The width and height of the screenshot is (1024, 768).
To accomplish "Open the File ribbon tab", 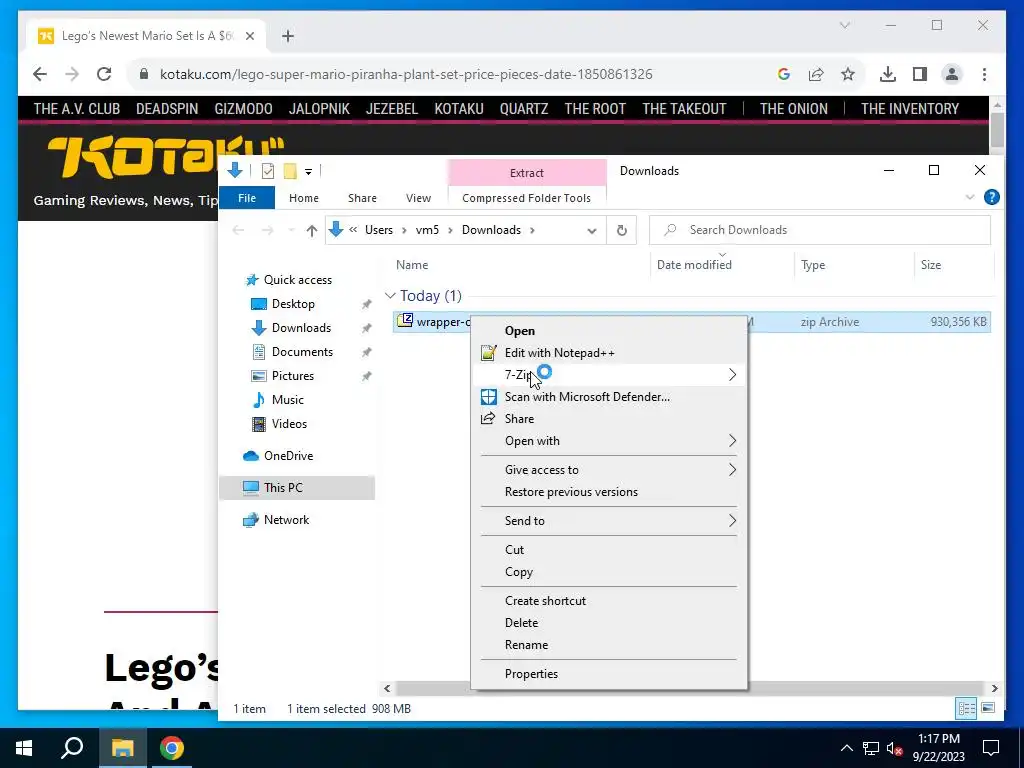I will (247, 198).
